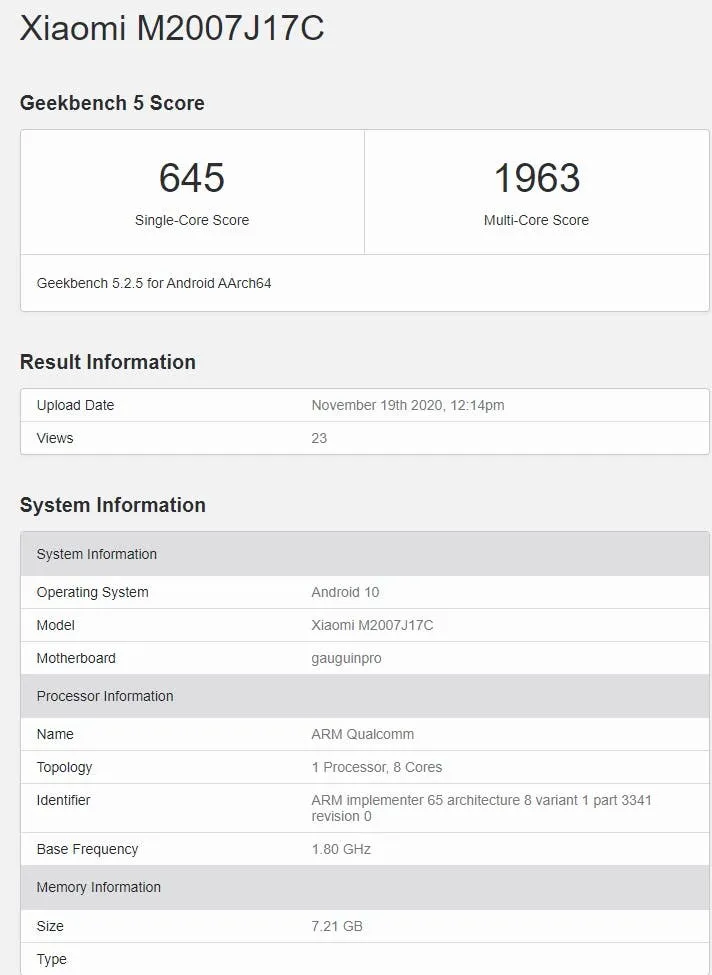Click the Views count 23

319,438
